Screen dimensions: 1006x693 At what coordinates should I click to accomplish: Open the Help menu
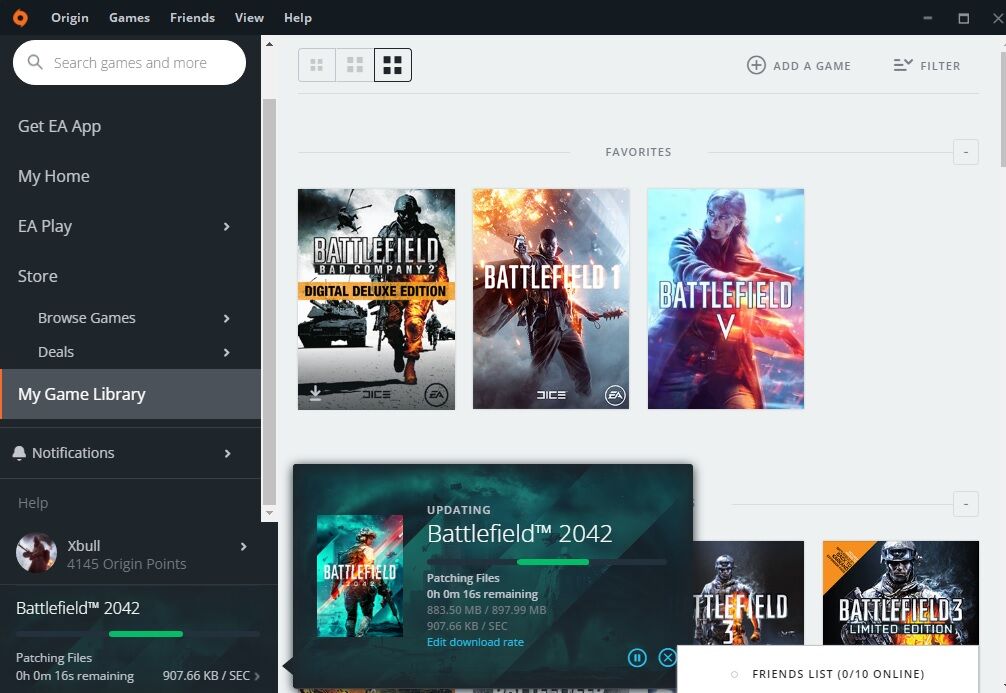(298, 18)
